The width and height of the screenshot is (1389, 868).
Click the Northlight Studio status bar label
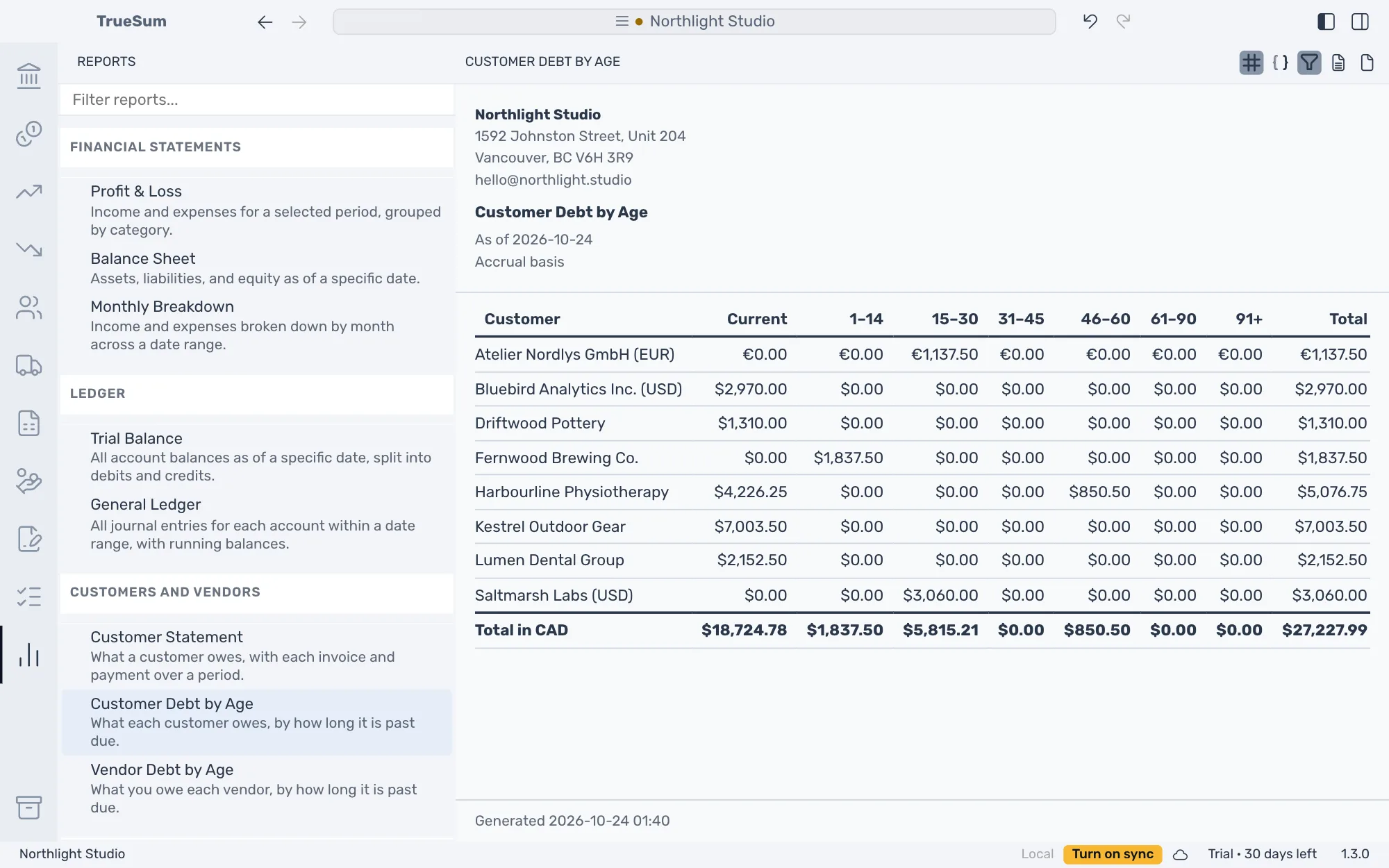(72, 854)
